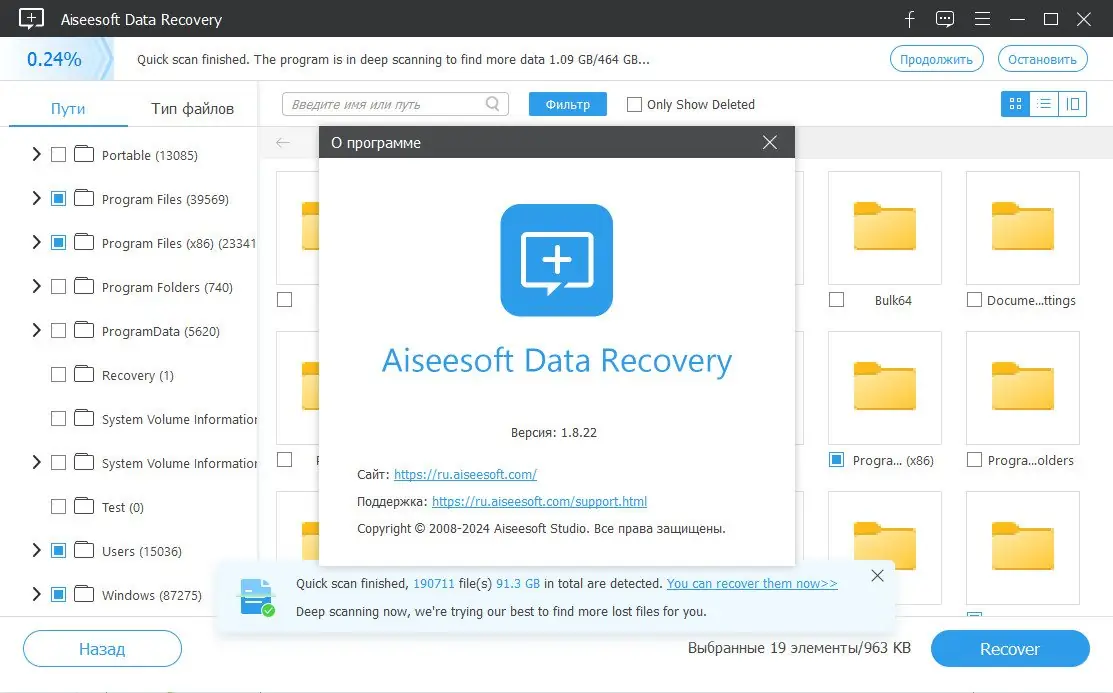Click the scan-complete document icon in notification
The width and height of the screenshot is (1113, 693).
256,597
